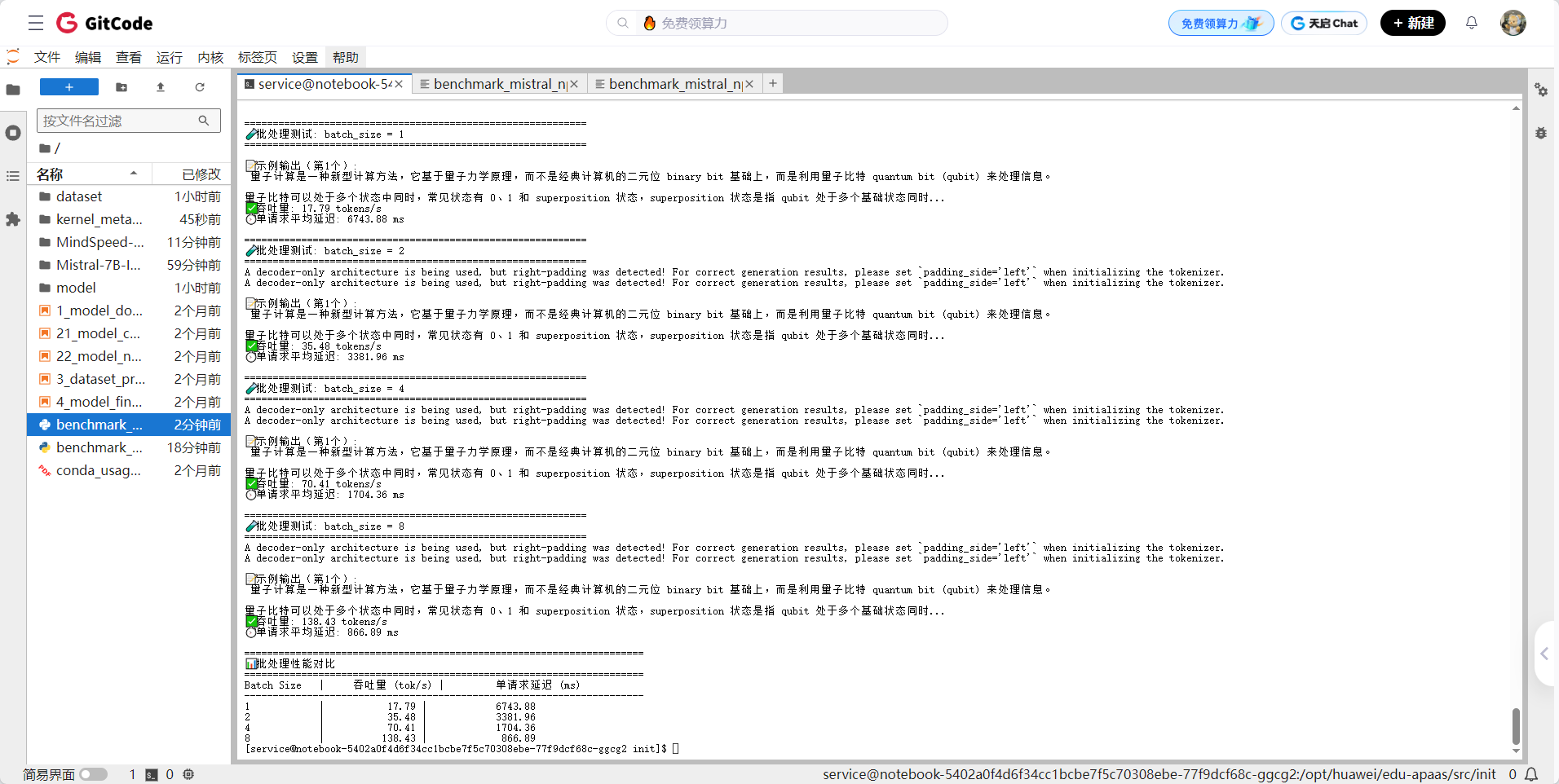
Task: Open the MindSpeed folder
Action: coord(130,242)
